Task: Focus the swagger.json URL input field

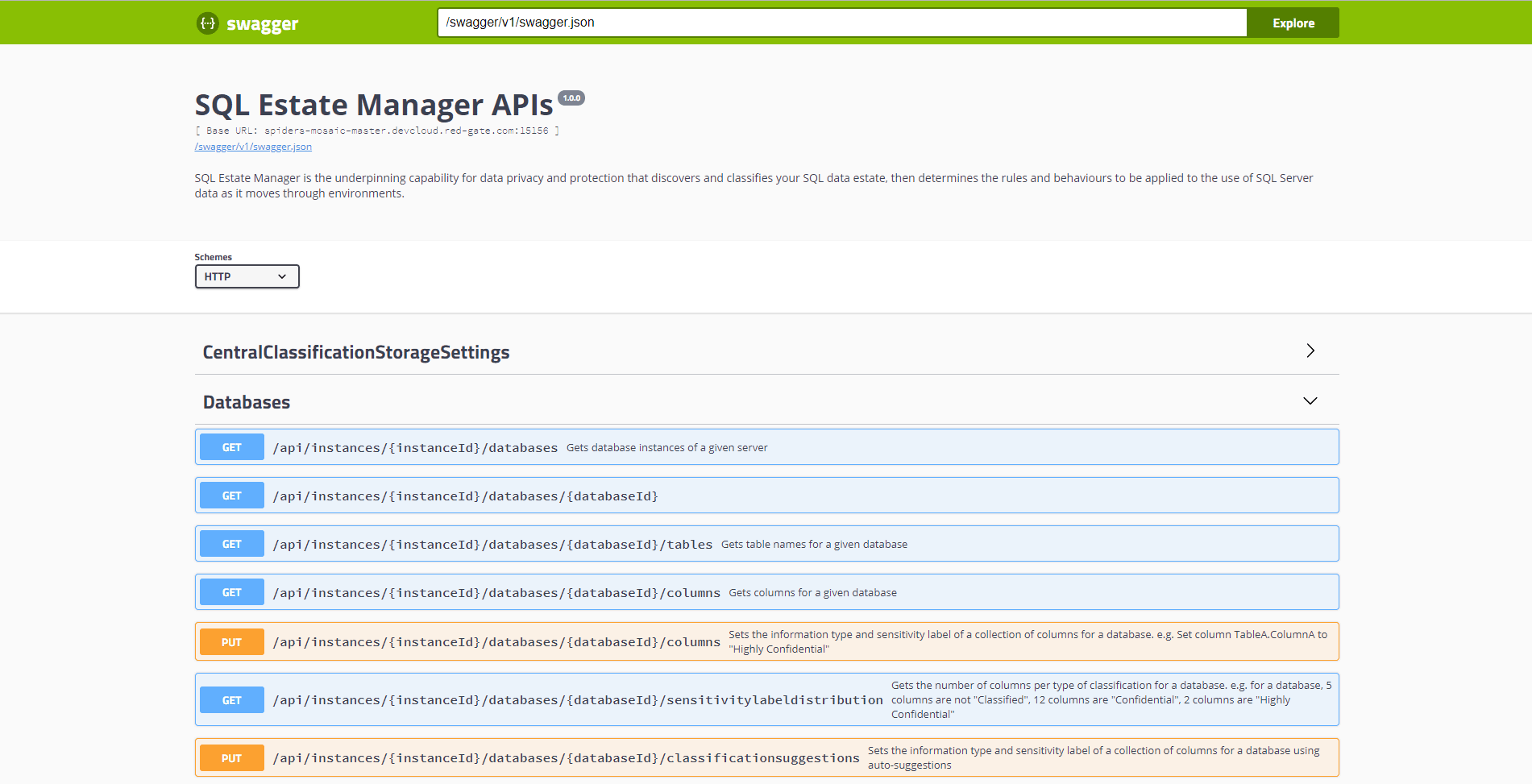Action: [x=842, y=23]
